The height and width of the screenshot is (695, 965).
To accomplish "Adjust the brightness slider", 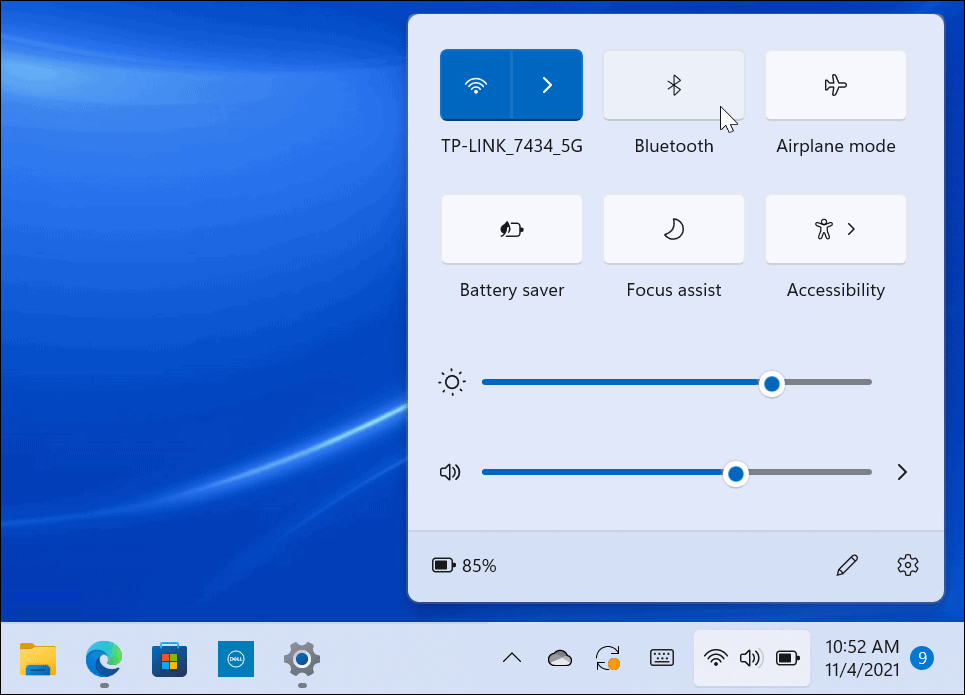I will [x=771, y=383].
